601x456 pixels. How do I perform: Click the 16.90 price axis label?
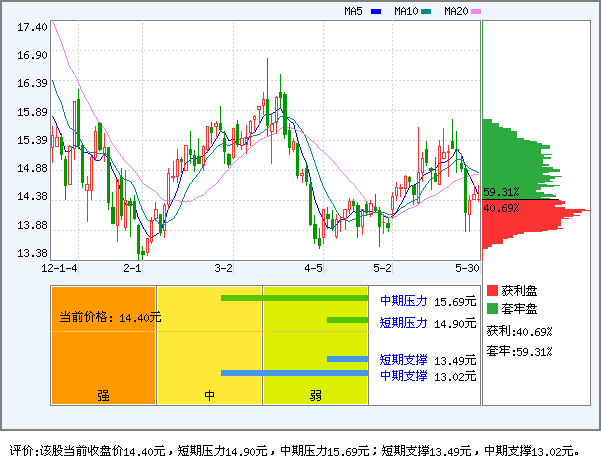pyautogui.click(x=32, y=55)
